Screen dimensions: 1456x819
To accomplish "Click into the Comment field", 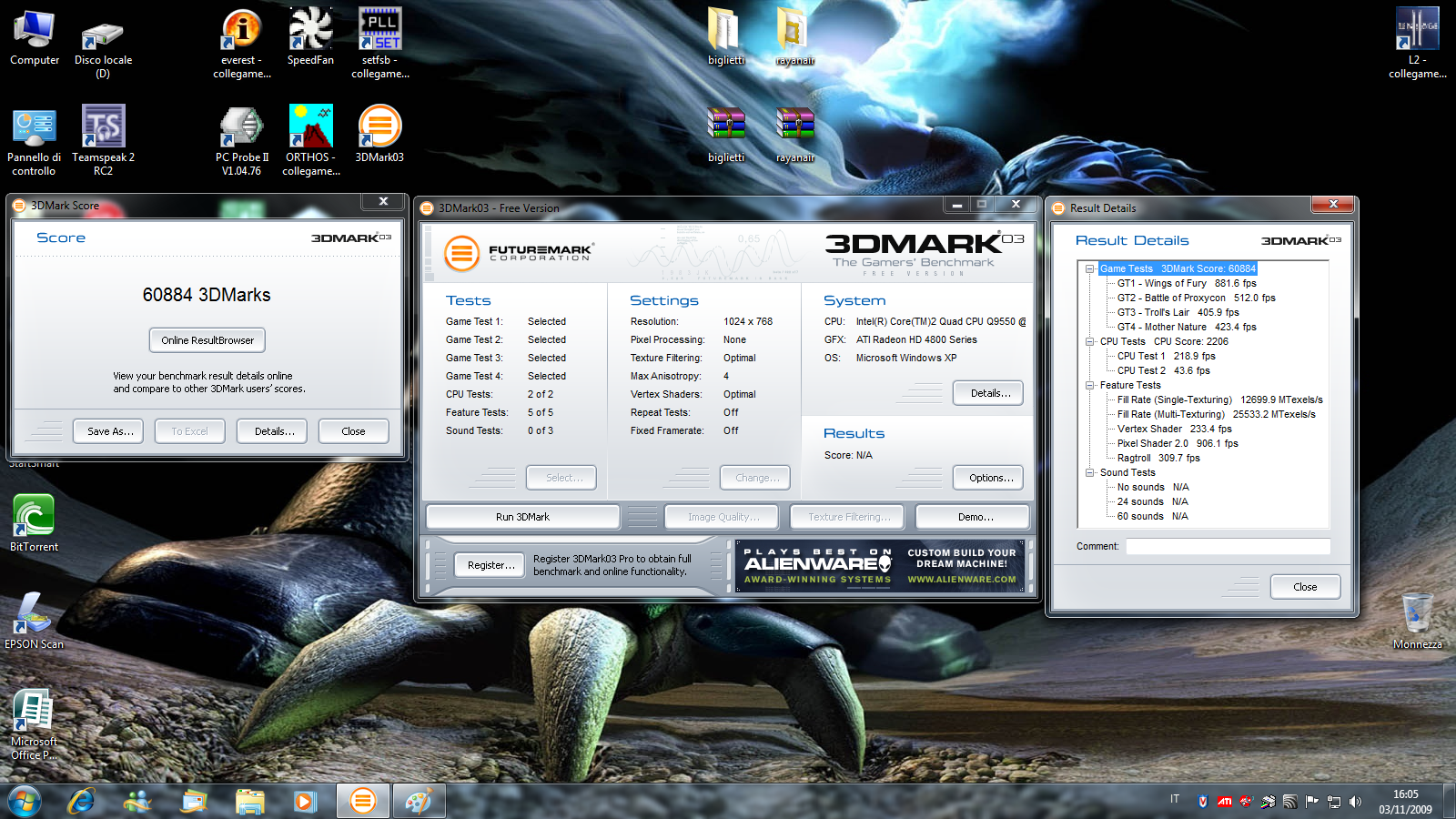I will [1228, 546].
